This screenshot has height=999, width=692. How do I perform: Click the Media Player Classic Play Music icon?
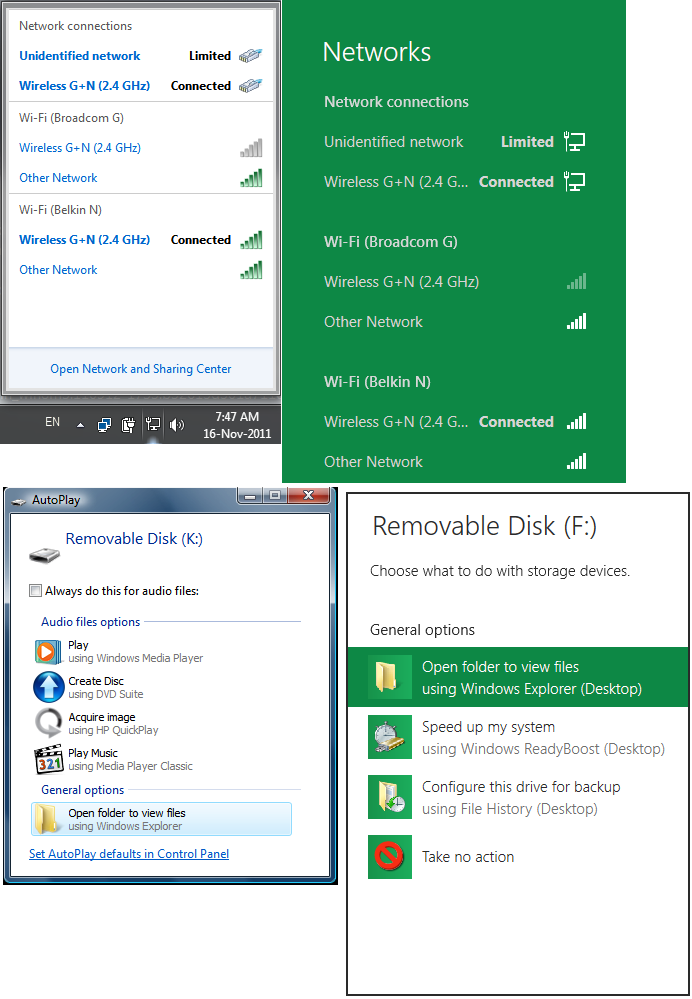(x=49, y=759)
